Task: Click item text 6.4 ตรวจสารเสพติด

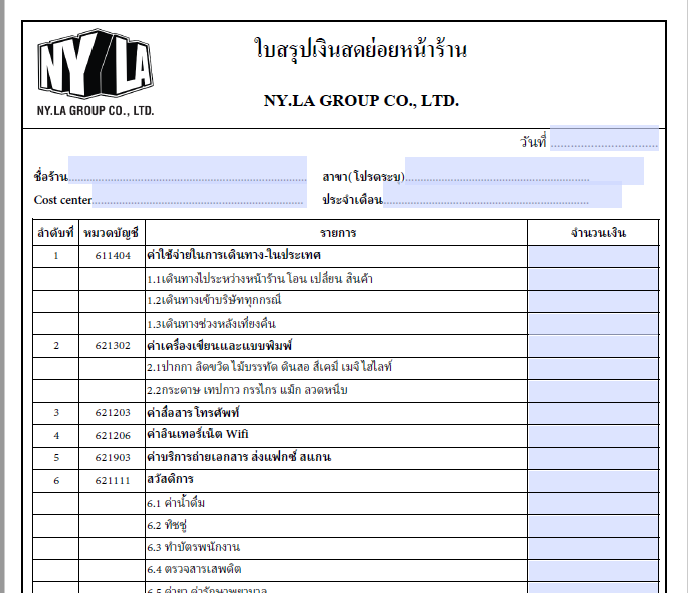Action: pos(194,569)
